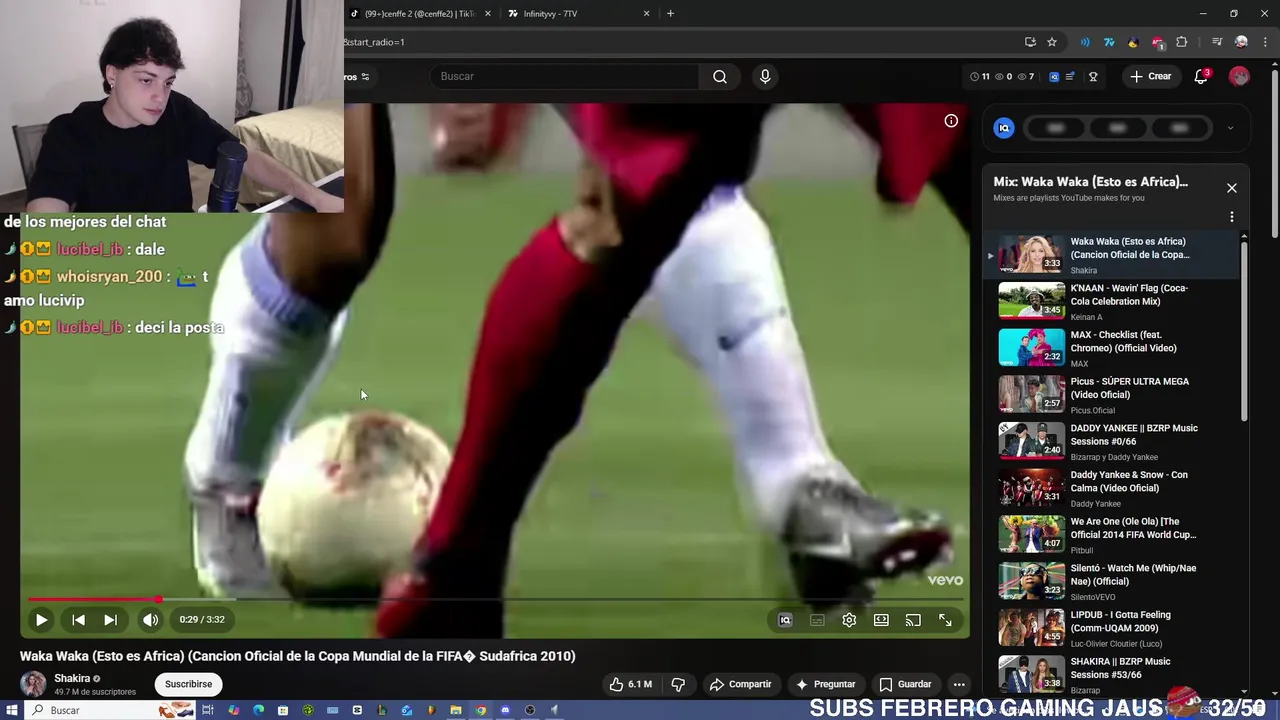This screenshot has height=720, width=1280.
Task: Click vidIQ trophy icon in header
Action: (x=1093, y=76)
